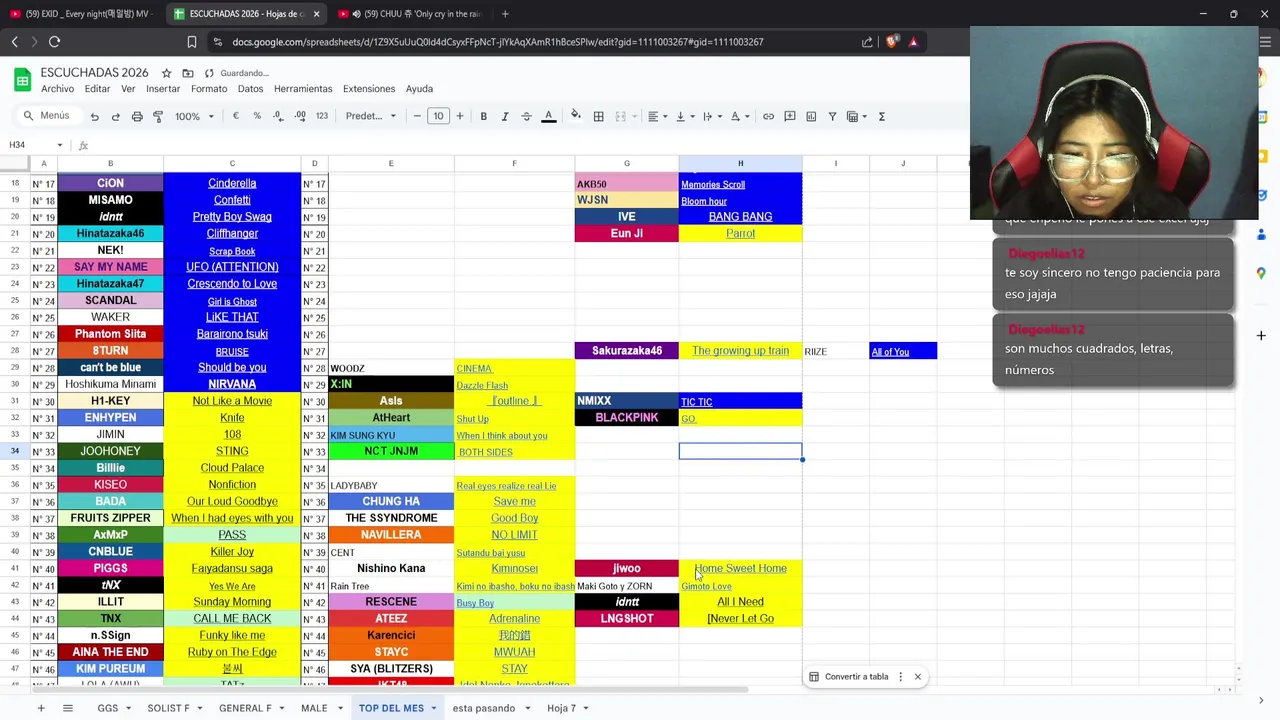Toggle strikethrough formatting
Viewport: 1280px width, 720px height.
[526, 116]
